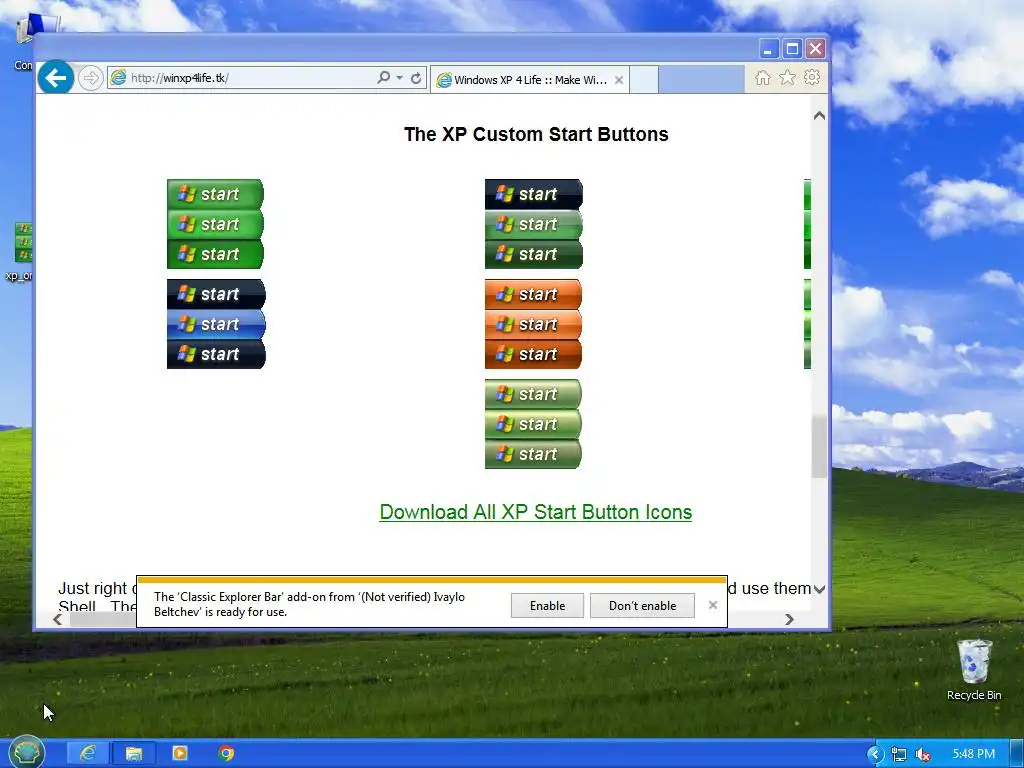Click The XP Custom Start Buttons heading
This screenshot has width=1024, height=768.
(536, 134)
